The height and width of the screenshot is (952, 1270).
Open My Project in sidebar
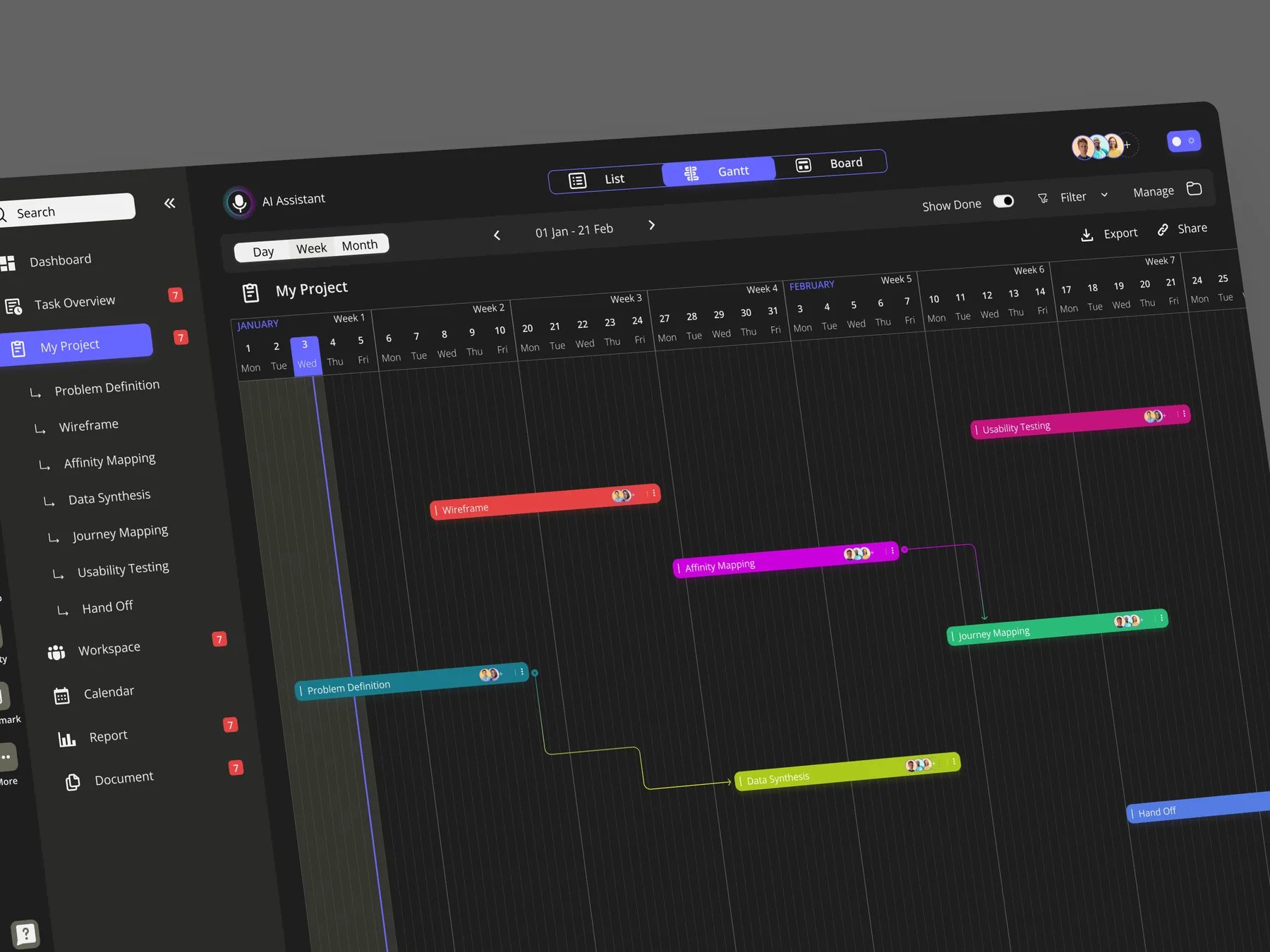point(76,346)
